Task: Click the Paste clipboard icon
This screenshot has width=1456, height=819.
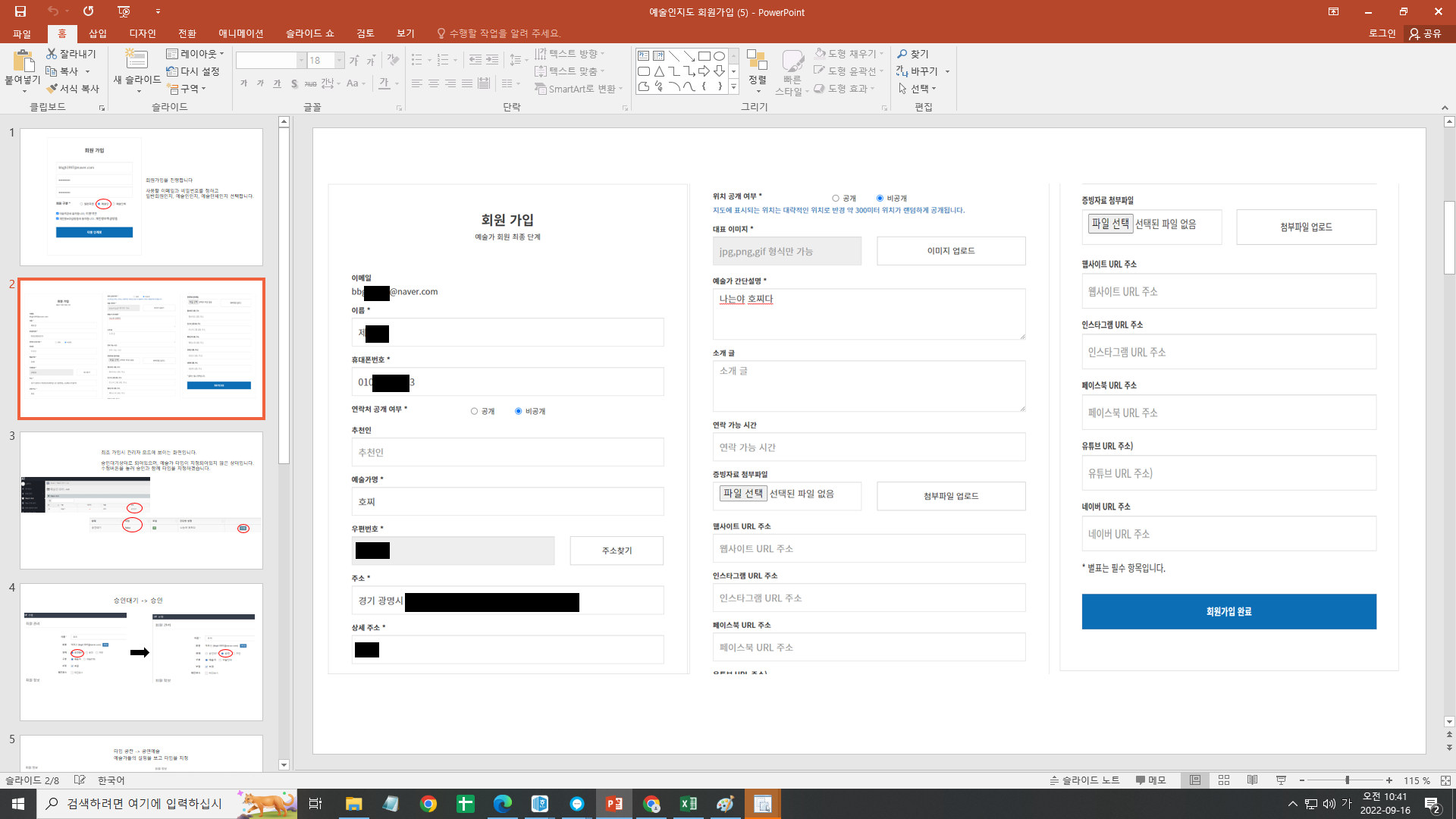Action: click(23, 60)
